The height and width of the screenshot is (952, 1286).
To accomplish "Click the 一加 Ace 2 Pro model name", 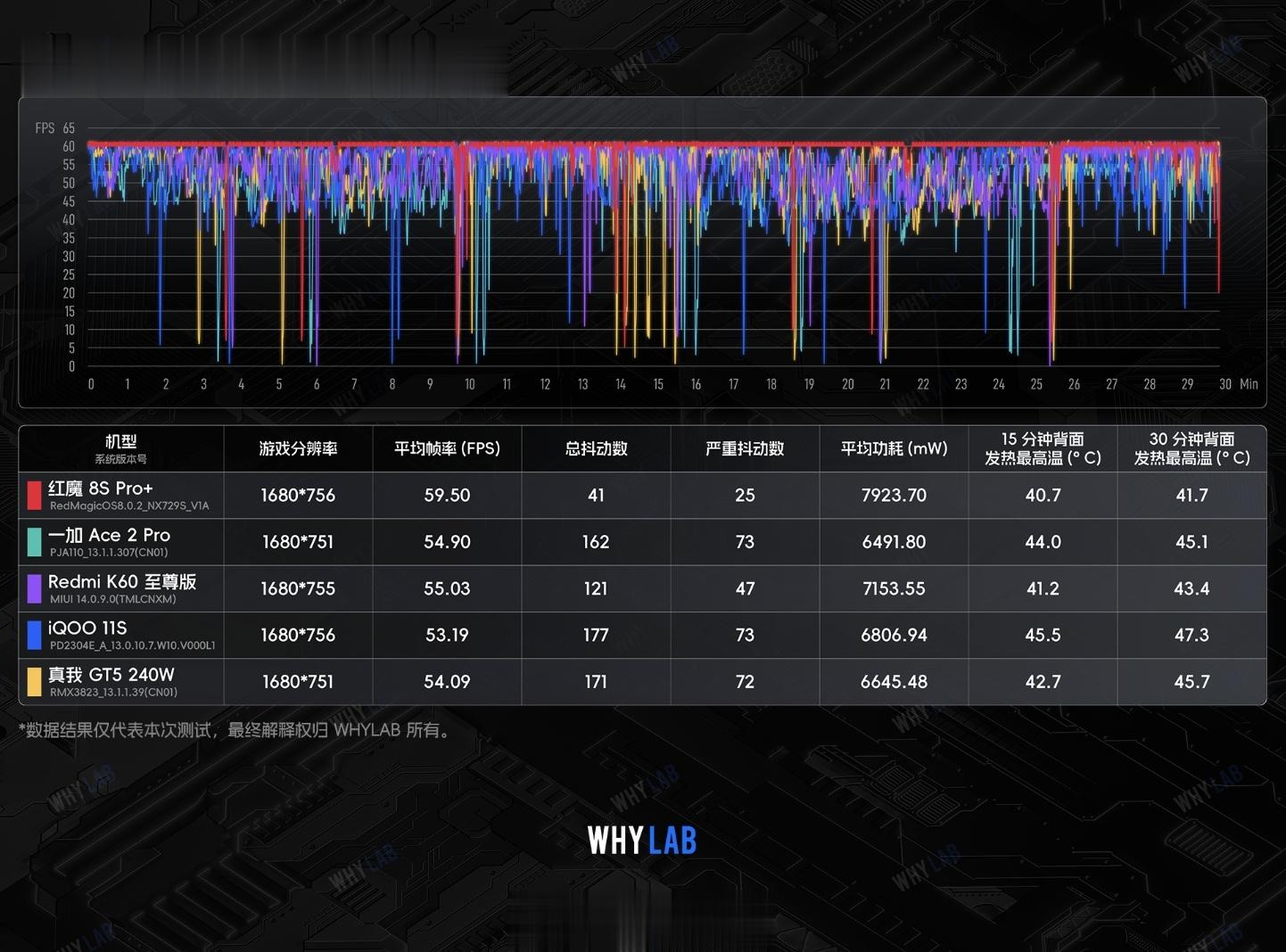I will point(109,535).
